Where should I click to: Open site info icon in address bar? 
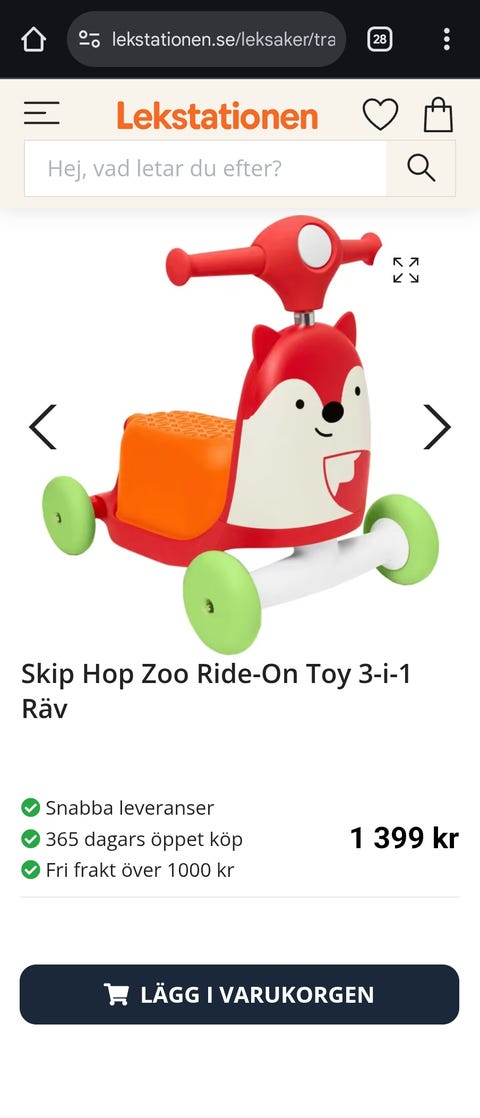89,39
